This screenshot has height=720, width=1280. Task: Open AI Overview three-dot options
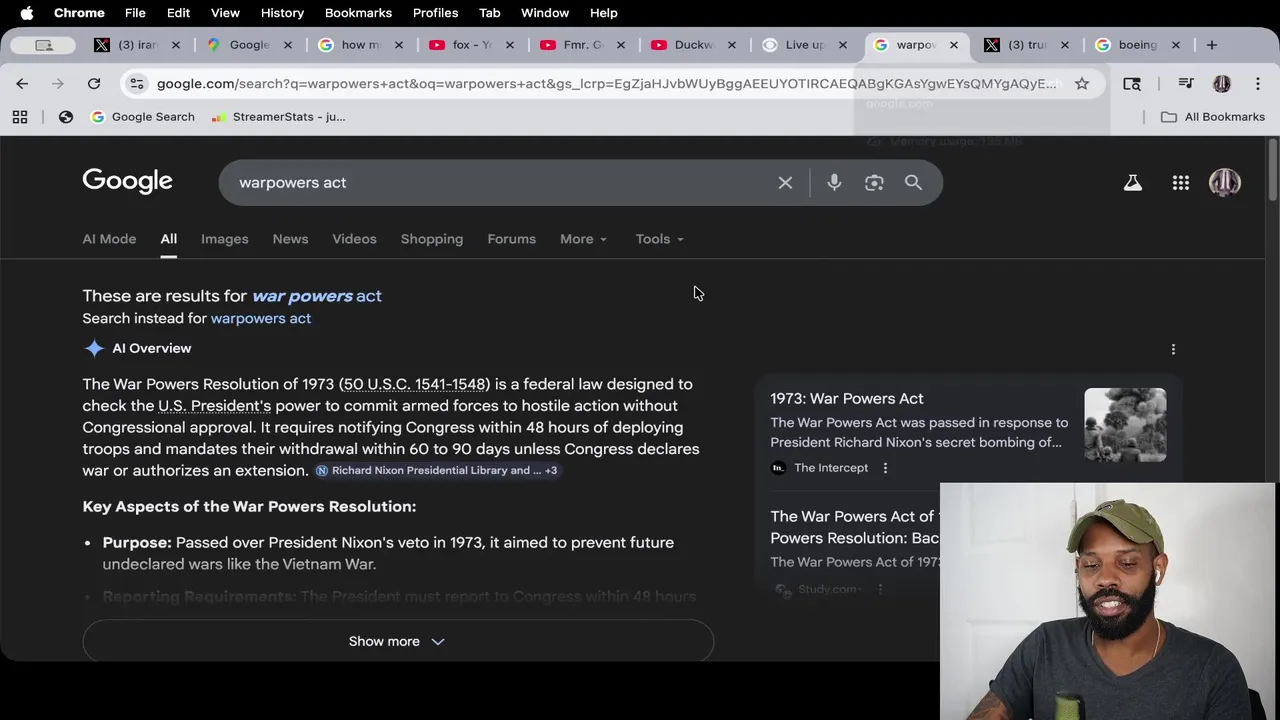point(1173,349)
